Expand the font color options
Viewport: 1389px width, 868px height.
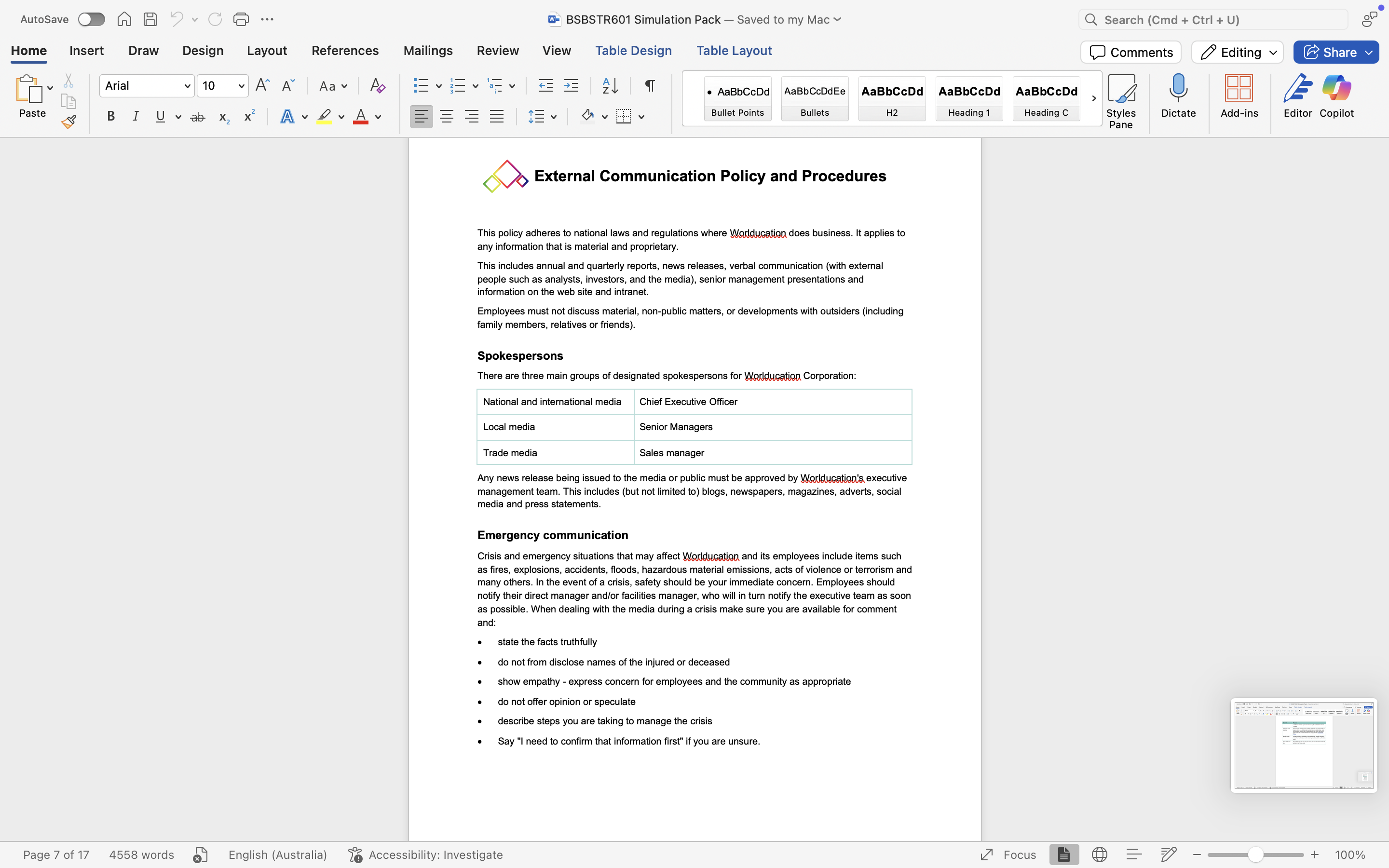378,117
